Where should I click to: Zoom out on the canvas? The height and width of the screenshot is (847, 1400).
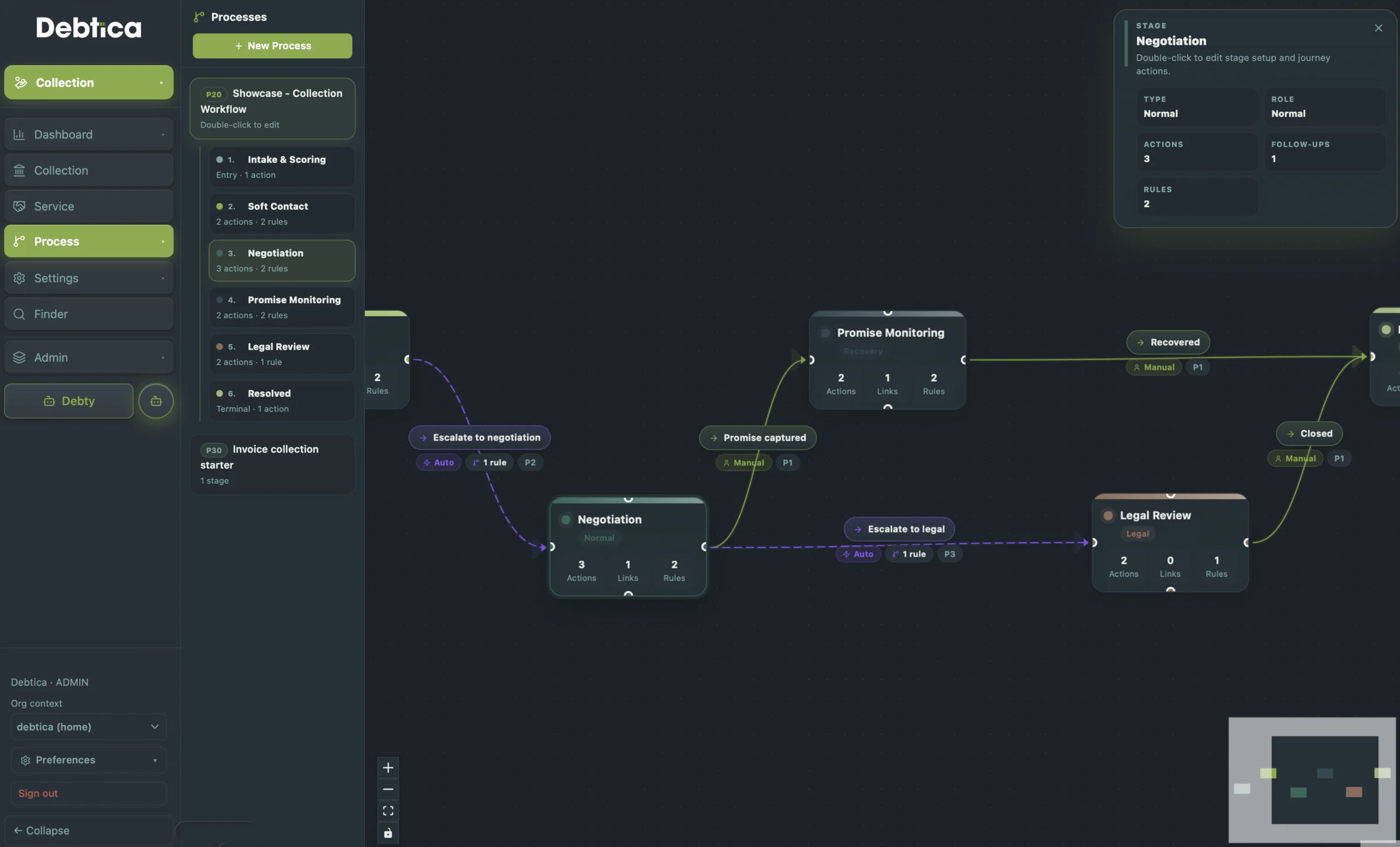point(388,789)
